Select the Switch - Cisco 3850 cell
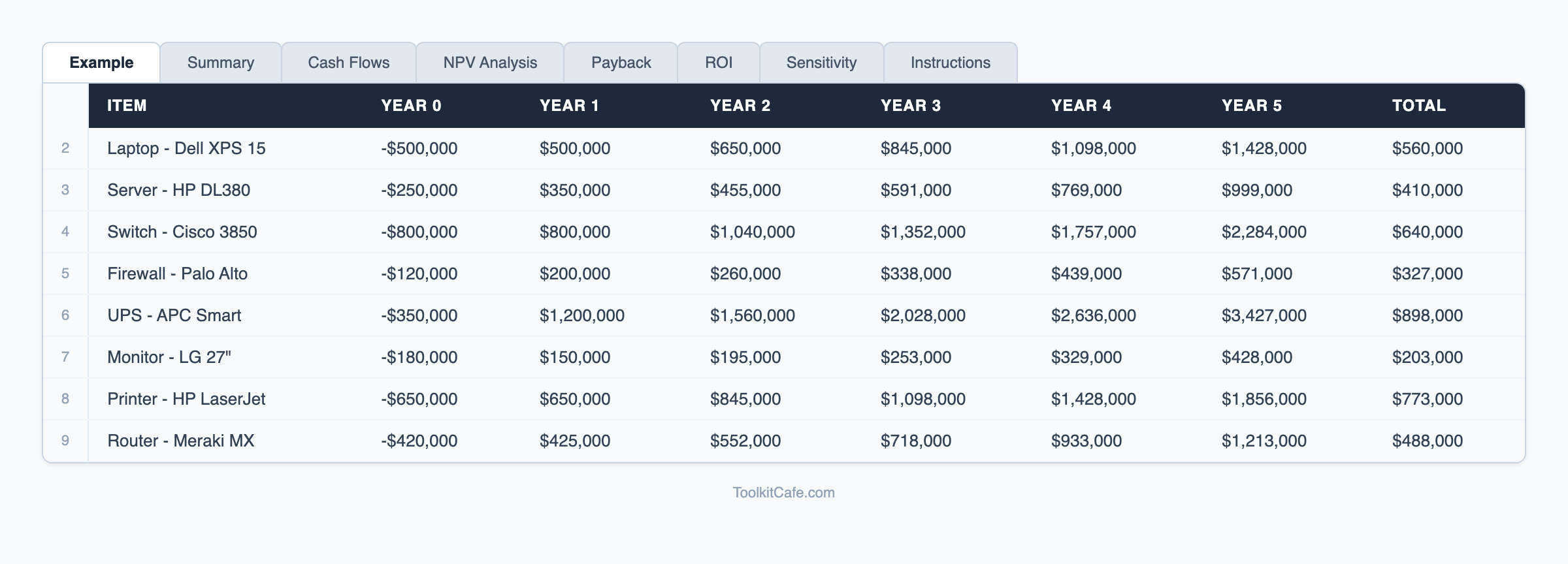The image size is (1568, 564). 182,232
